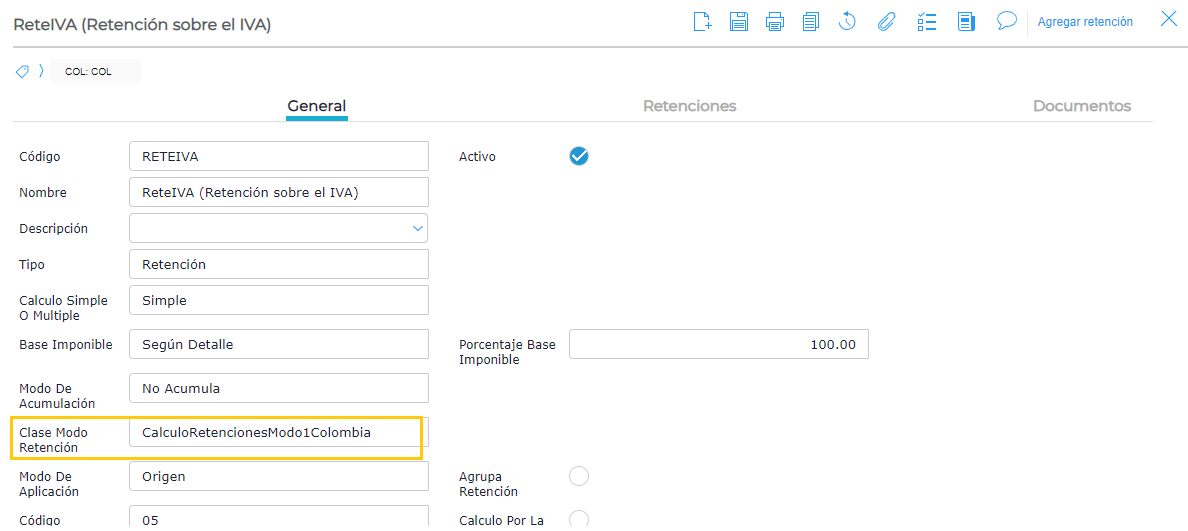Click the printer icon
The width and height of the screenshot is (1188, 531).
coord(775,22)
